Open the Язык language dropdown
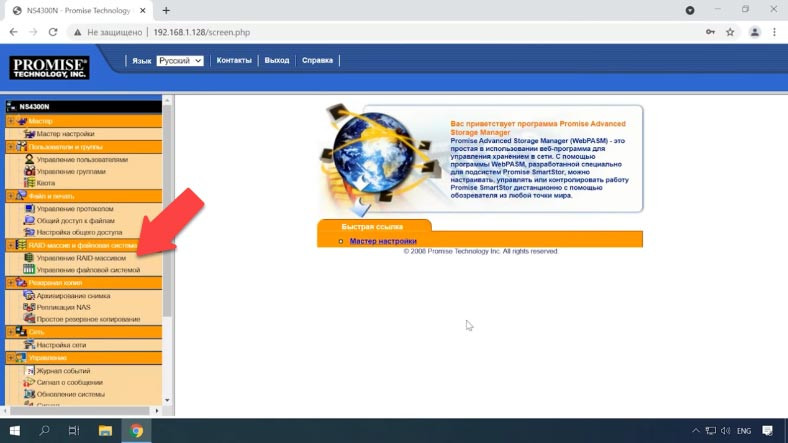 pos(180,60)
